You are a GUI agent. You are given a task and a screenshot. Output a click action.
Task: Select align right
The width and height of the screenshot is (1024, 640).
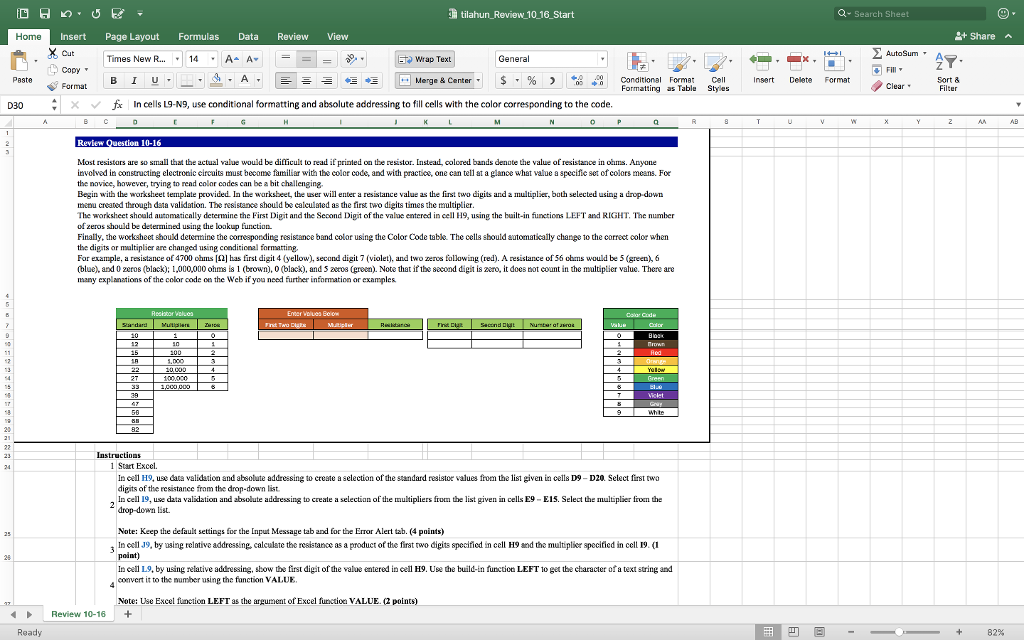point(327,80)
